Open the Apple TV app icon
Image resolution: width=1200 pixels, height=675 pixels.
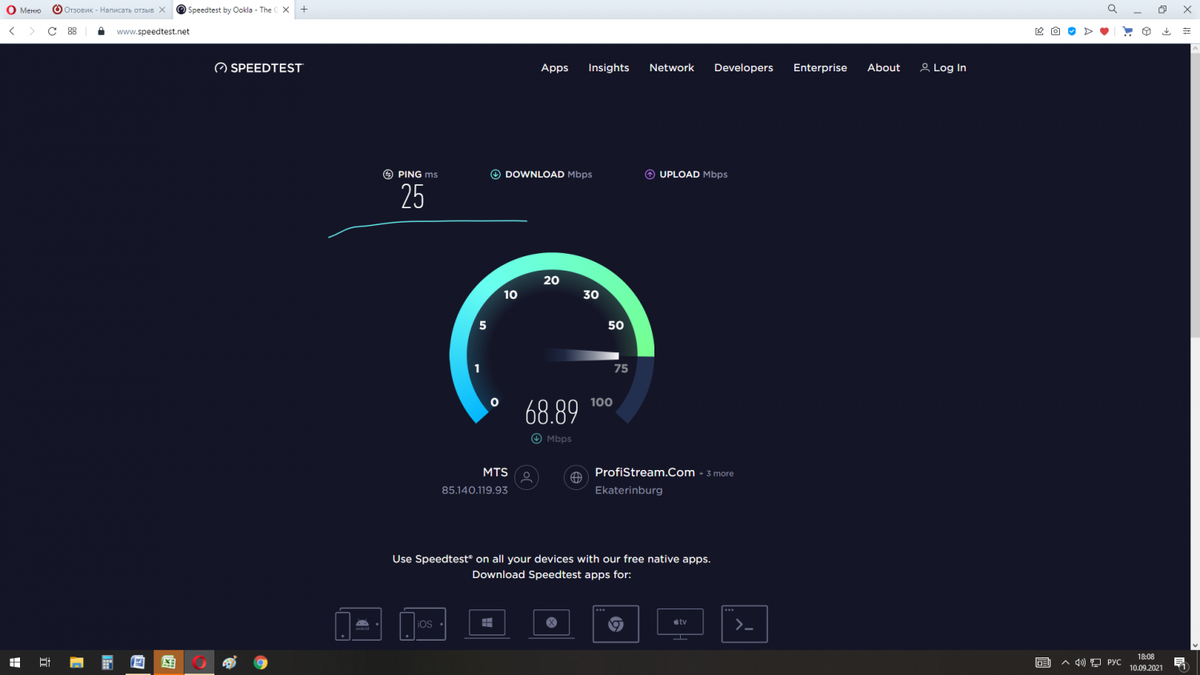tap(680, 623)
